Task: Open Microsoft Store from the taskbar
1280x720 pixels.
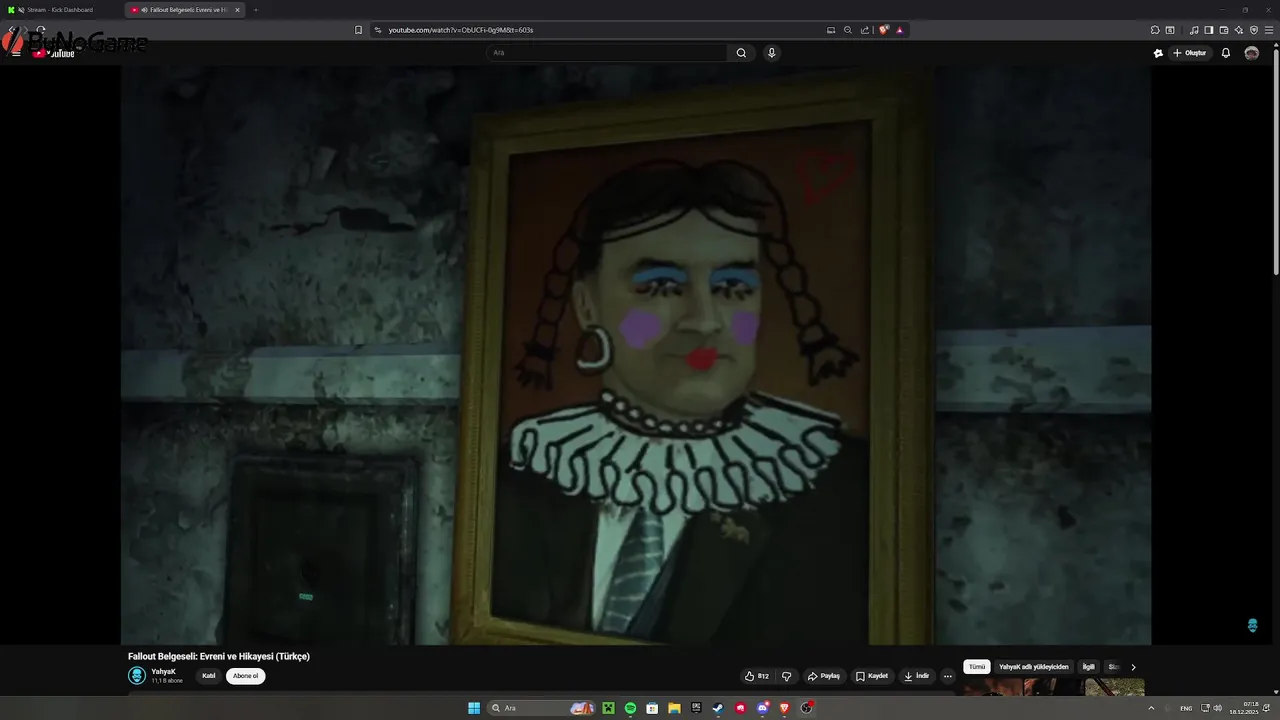Action: 652,708
